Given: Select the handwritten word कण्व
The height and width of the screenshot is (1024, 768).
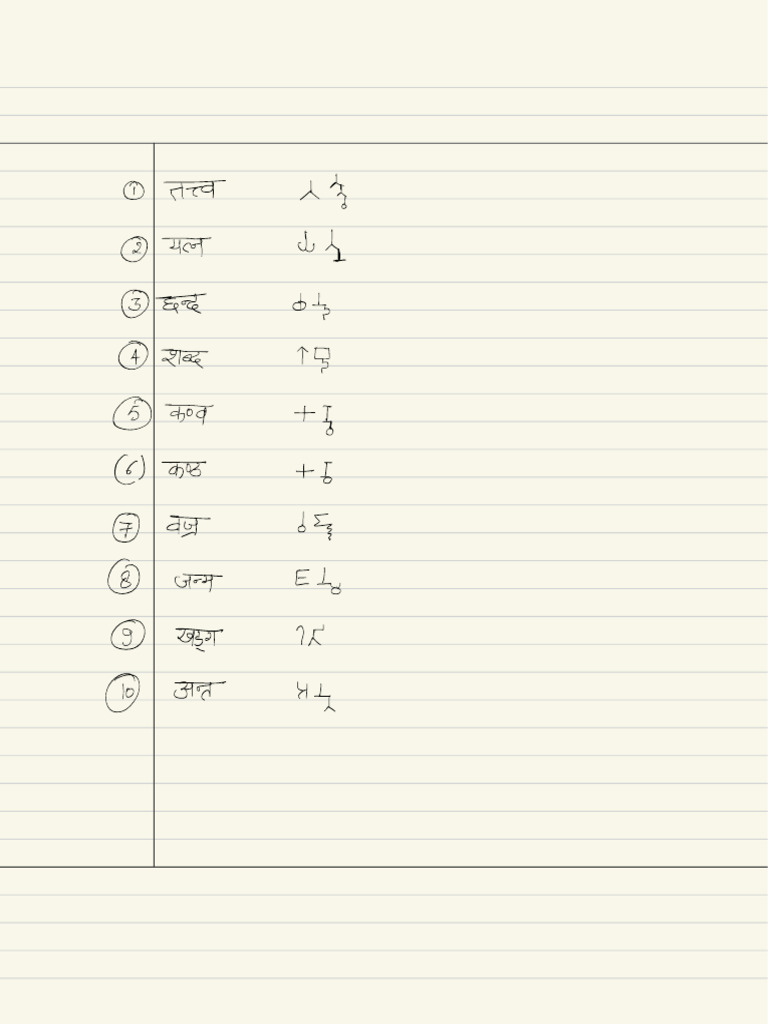Looking at the screenshot, I should point(190,412).
